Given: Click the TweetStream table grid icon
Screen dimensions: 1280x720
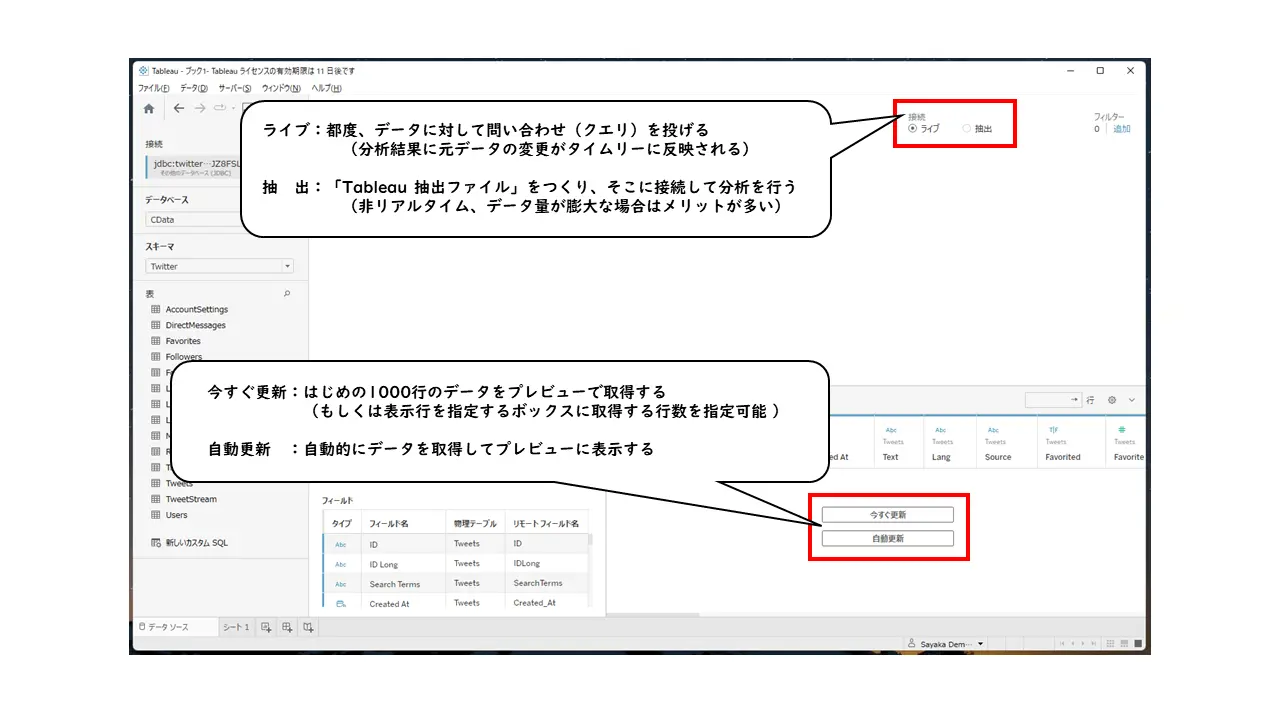Looking at the screenshot, I should tap(156, 499).
